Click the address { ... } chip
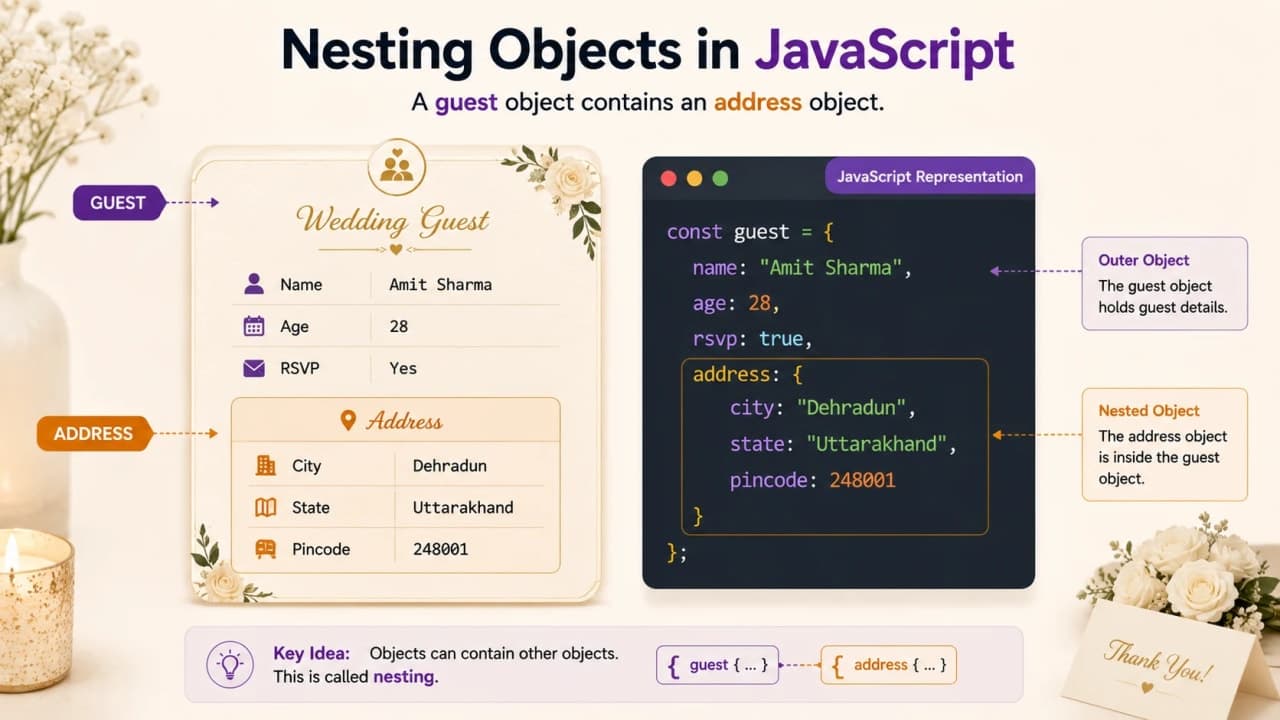This screenshot has width=1280, height=720. tap(889, 665)
